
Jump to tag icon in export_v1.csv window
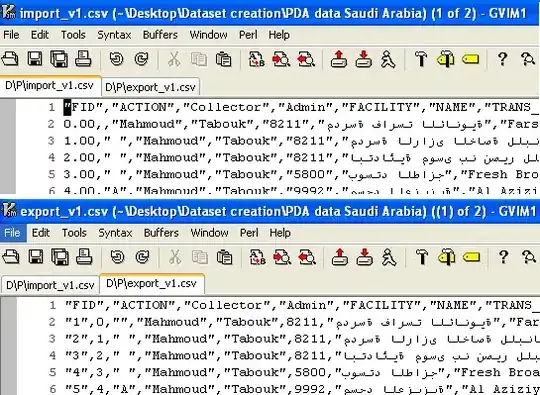coord(471,257)
